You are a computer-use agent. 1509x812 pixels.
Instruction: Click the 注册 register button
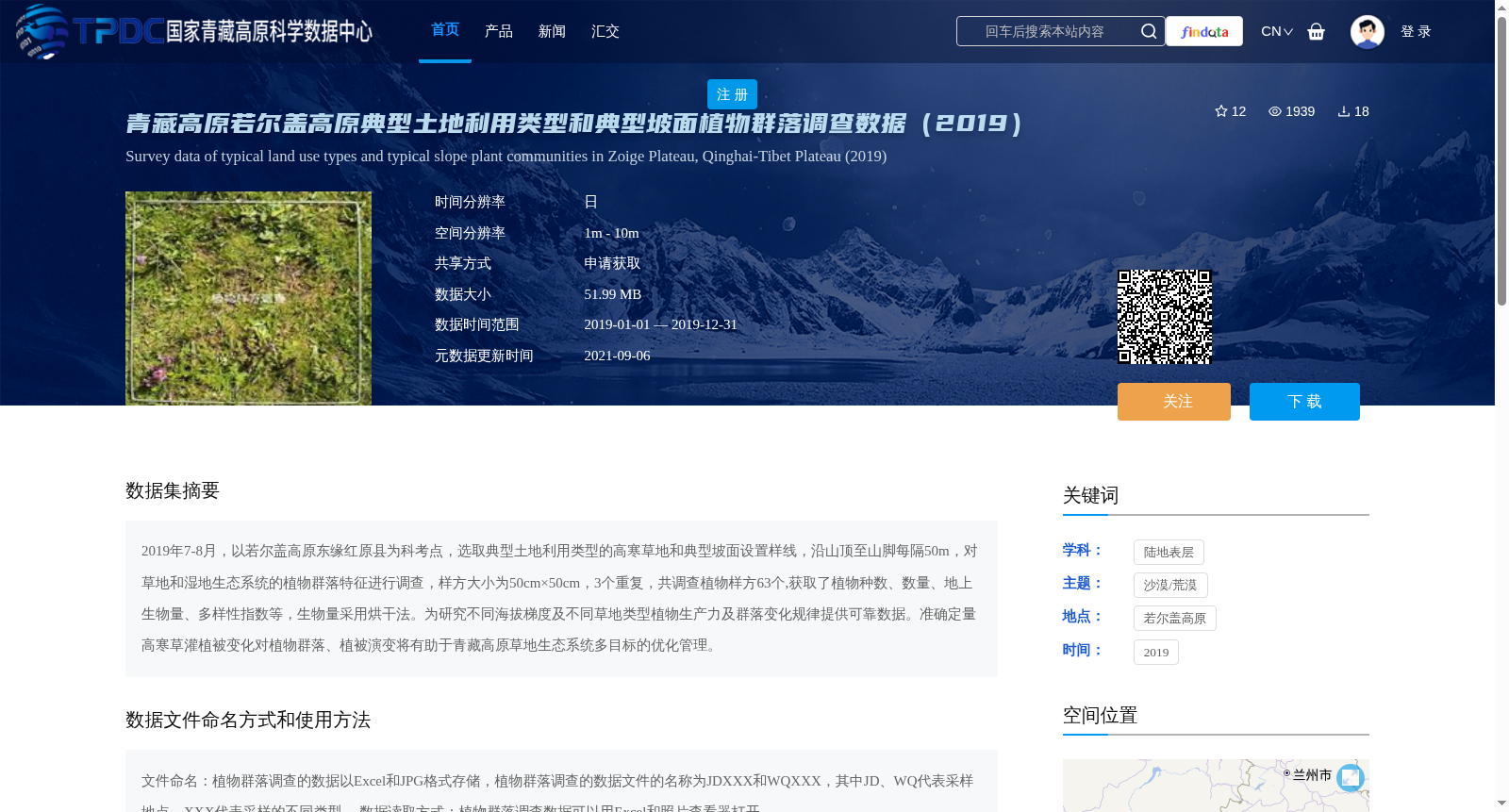pyautogui.click(x=732, y=94)
